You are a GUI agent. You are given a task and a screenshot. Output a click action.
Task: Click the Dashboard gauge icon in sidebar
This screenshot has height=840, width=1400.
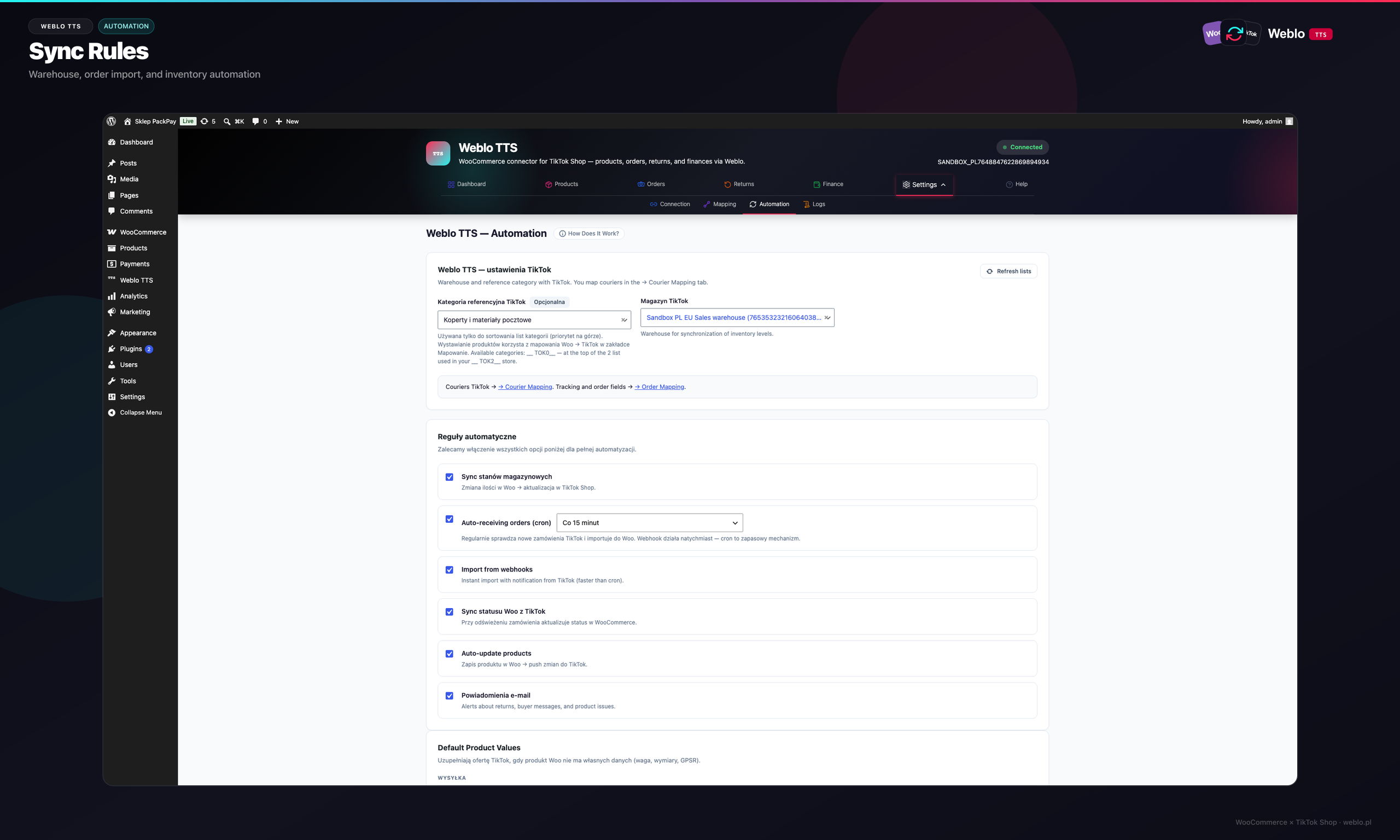(112, 142)
